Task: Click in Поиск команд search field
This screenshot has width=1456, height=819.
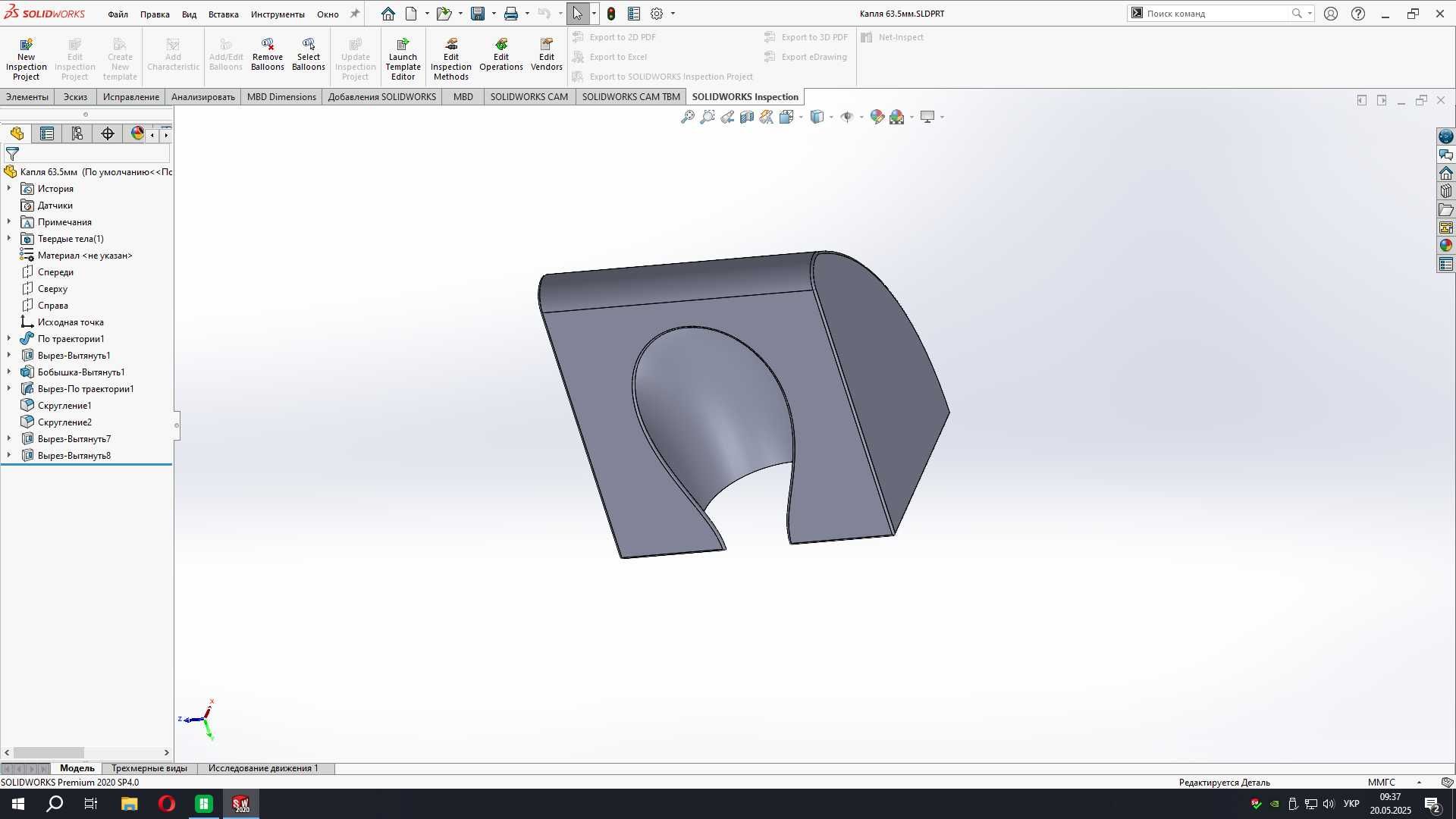Action: click(x=1217, y=14)
